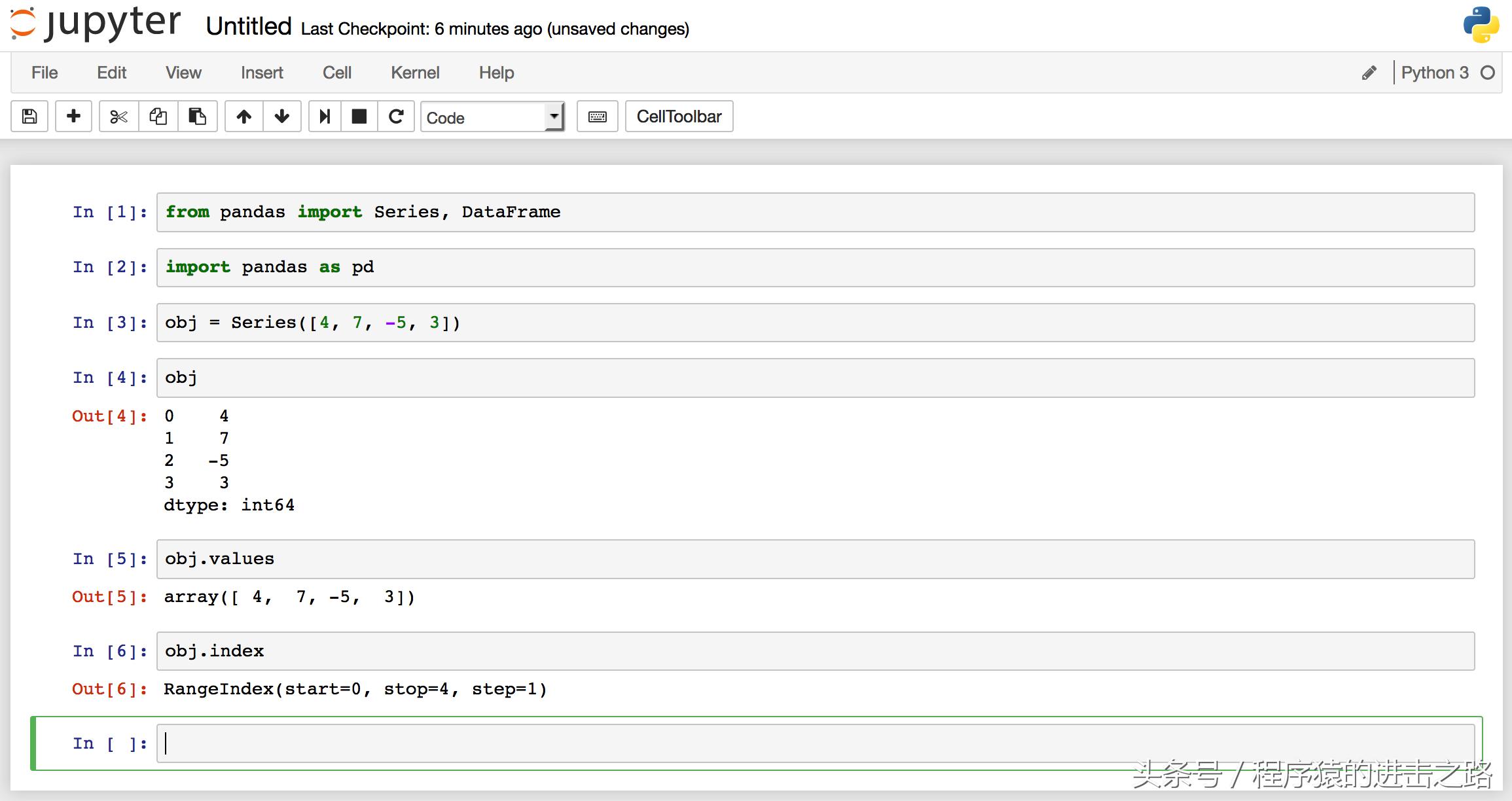Open the cell type Code dropdown
Image resolution: width=1512 pixels, height=801 pixels.
click(x=492, y=117)
